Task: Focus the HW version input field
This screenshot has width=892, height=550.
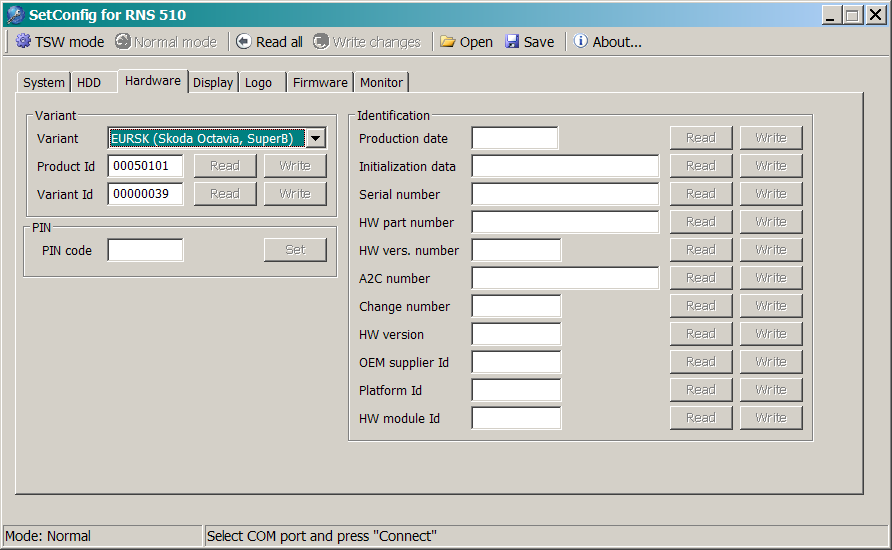Action: coord(517,334)
